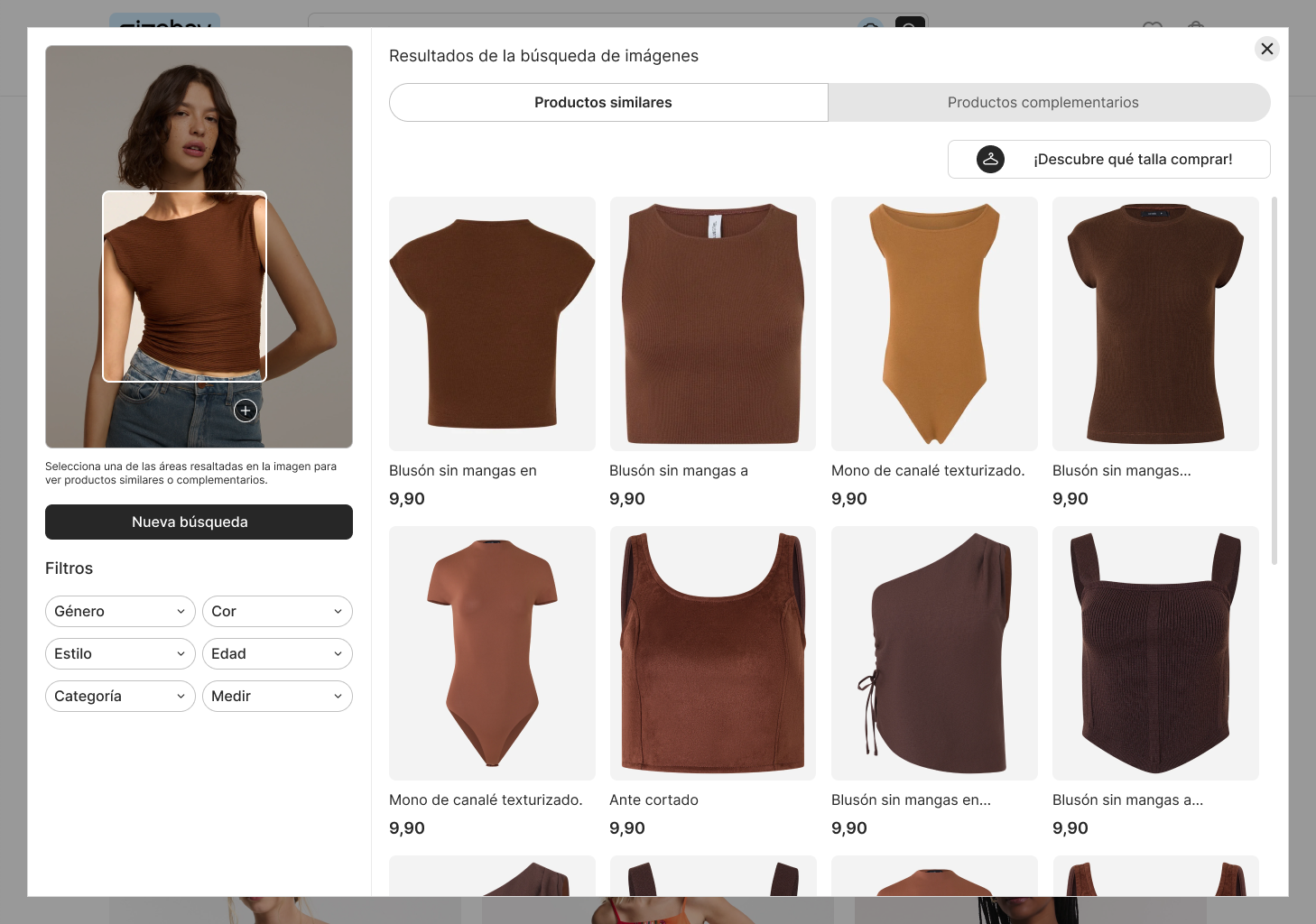Click the Filtros heading
The width and height of the screenshot is (1316, 924).
point(70,568)
